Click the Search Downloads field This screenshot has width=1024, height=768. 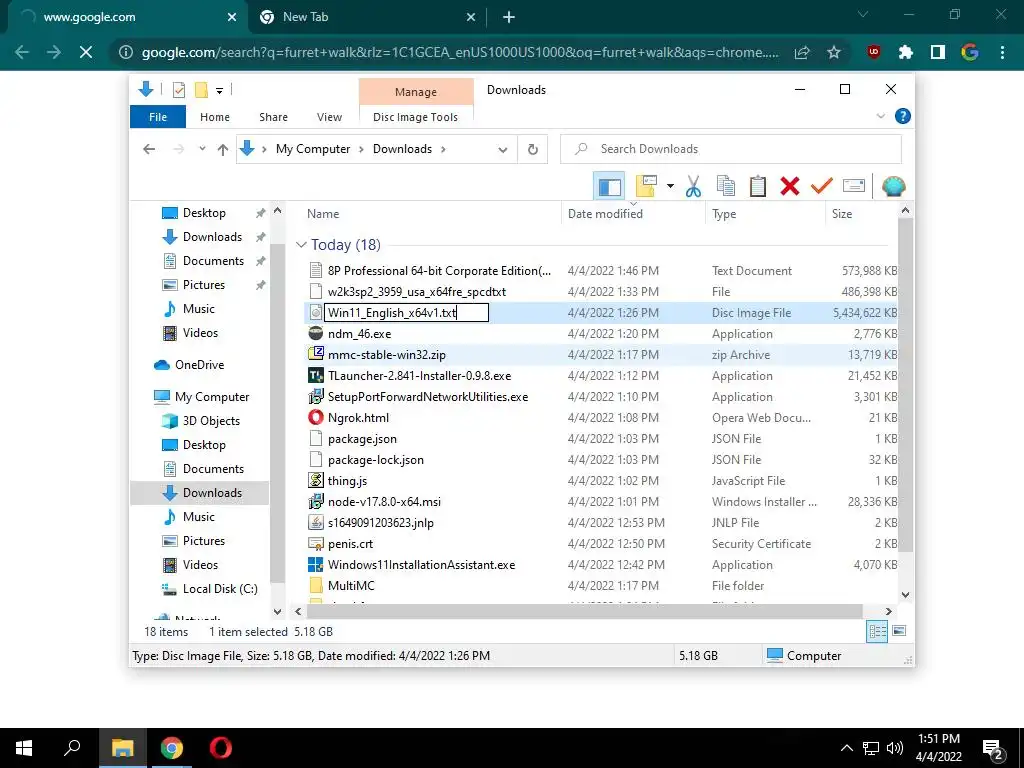[x=731, y=149]
